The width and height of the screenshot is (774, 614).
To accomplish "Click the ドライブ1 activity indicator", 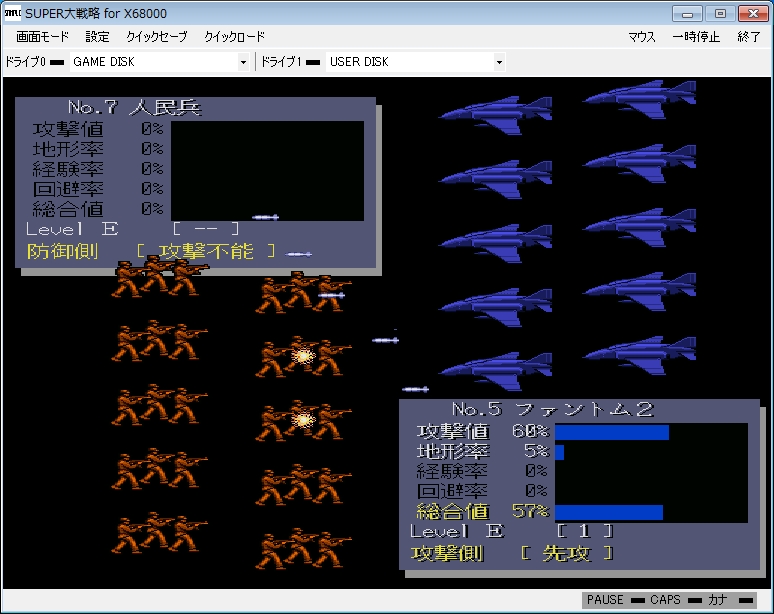I will pos(313,62).
